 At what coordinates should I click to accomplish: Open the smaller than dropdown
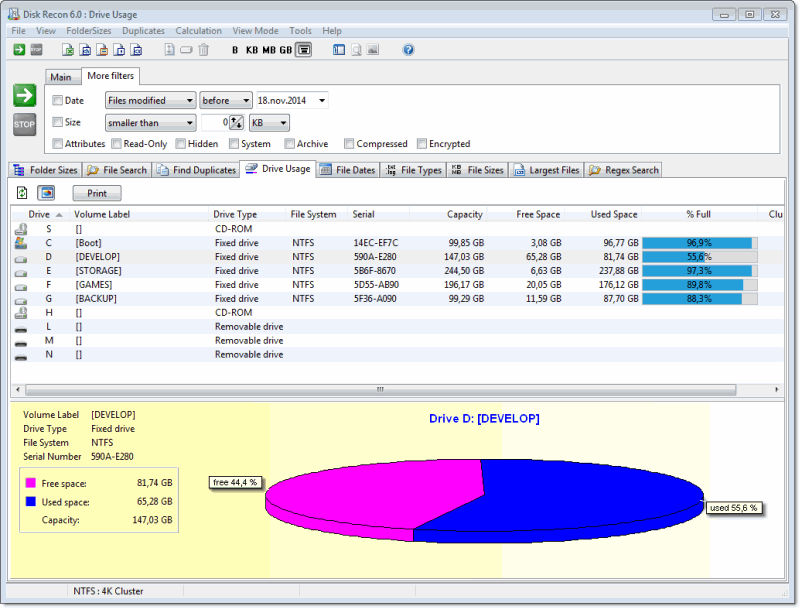tap(151, 122)
